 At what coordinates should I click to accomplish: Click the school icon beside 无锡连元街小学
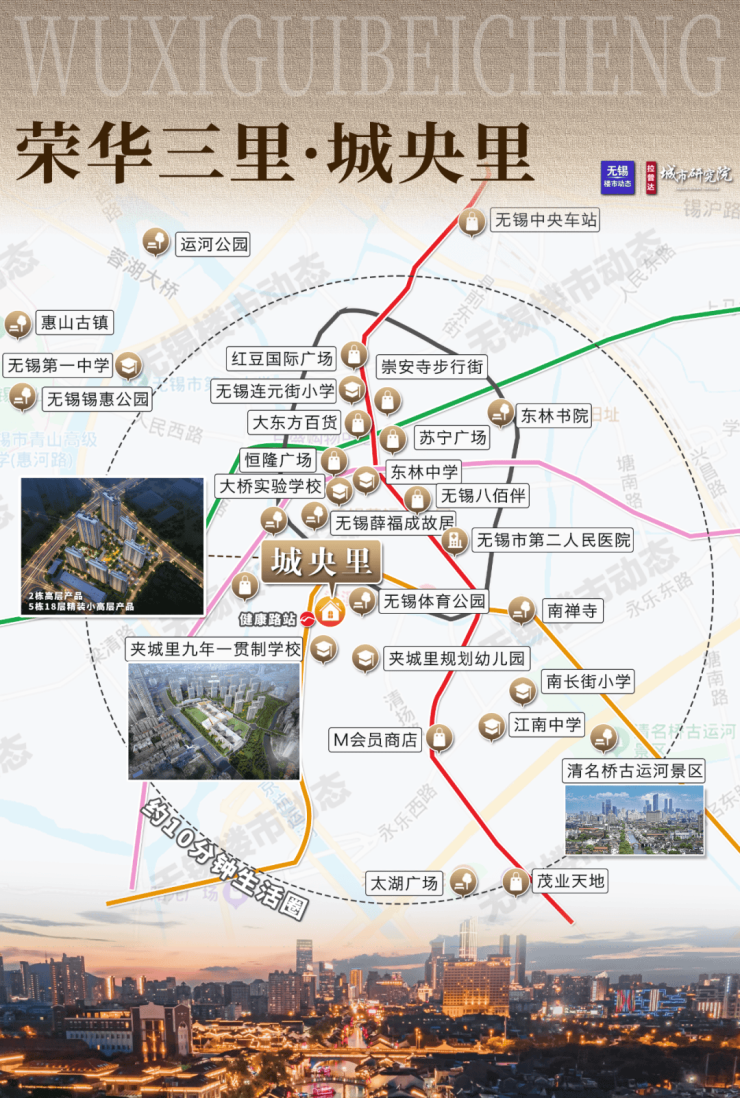pyautogui.click(x=352, y=390)
